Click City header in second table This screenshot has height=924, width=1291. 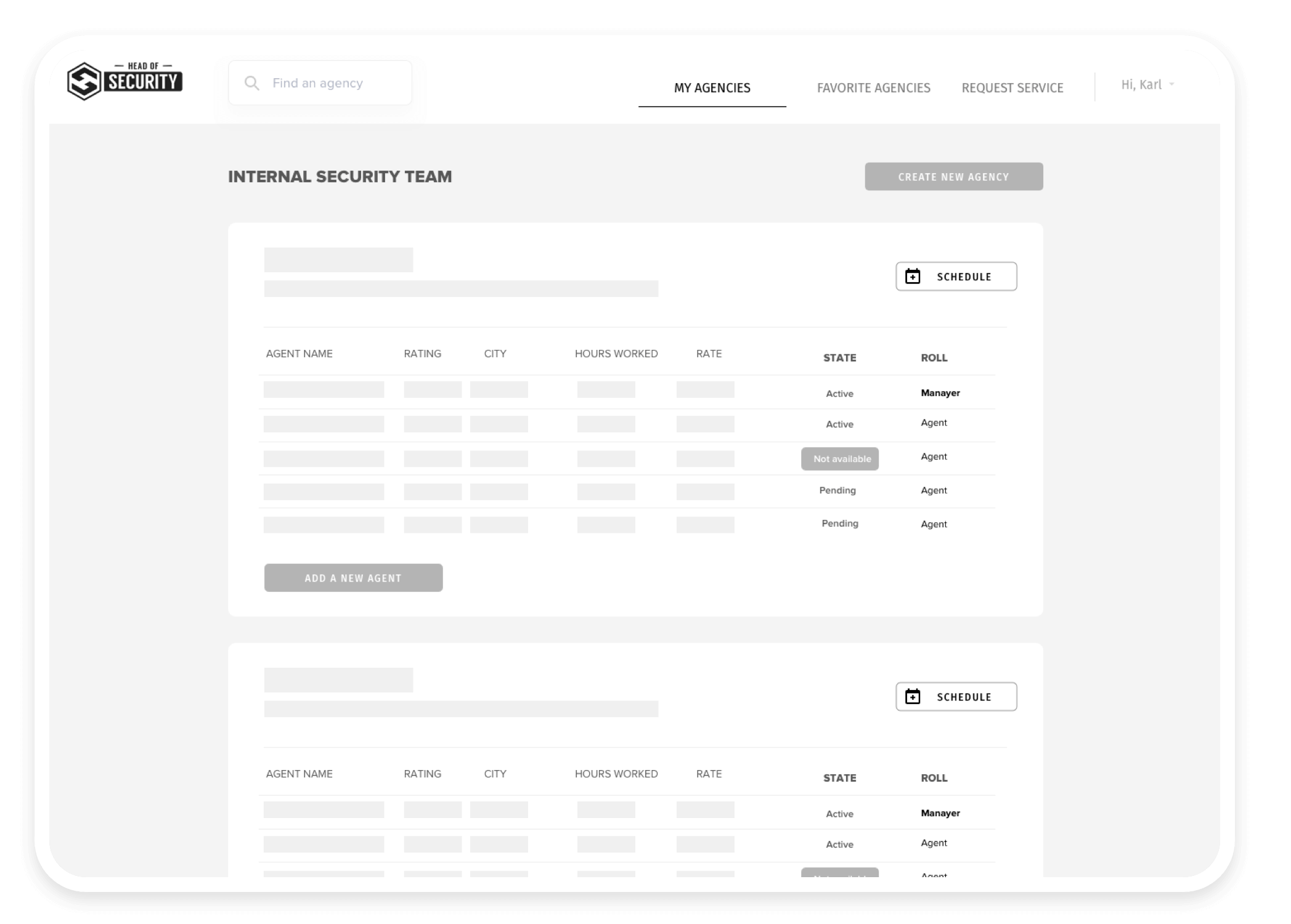click(x=495, y=774)
